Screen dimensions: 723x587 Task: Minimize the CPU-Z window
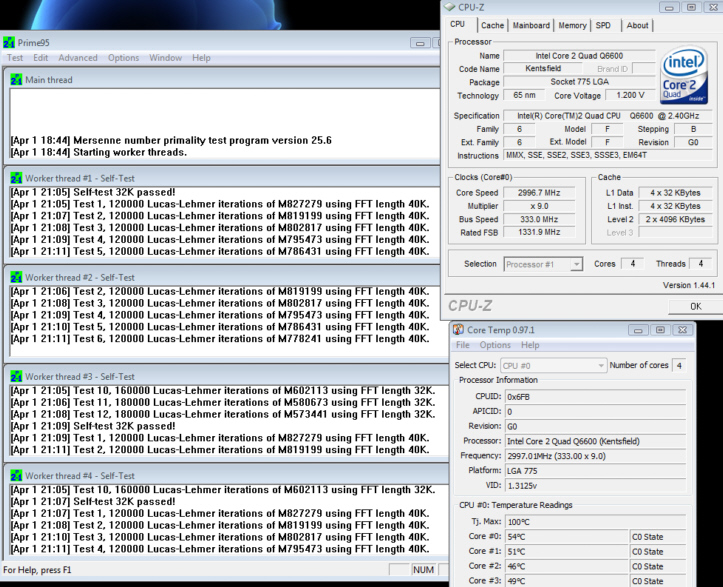click(x=670, y=7)
